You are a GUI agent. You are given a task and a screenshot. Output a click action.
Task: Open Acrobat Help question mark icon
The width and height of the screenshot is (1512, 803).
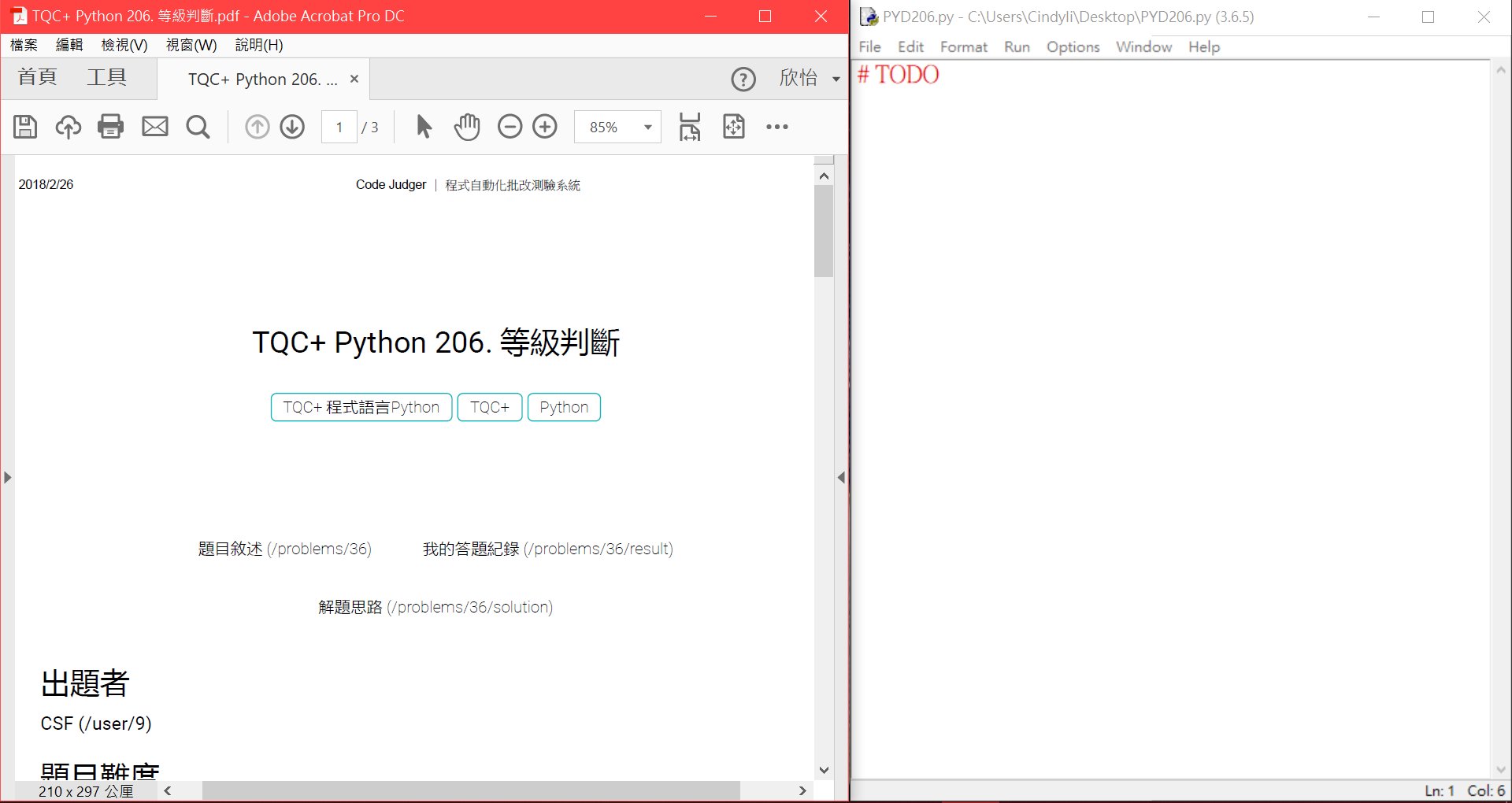coord(743,79)
